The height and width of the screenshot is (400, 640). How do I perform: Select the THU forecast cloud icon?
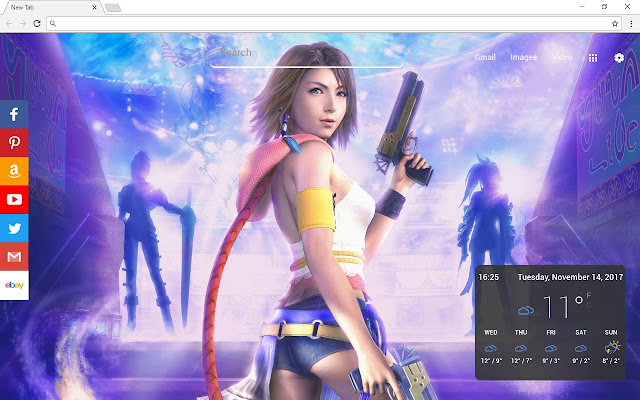pos(521,348)
